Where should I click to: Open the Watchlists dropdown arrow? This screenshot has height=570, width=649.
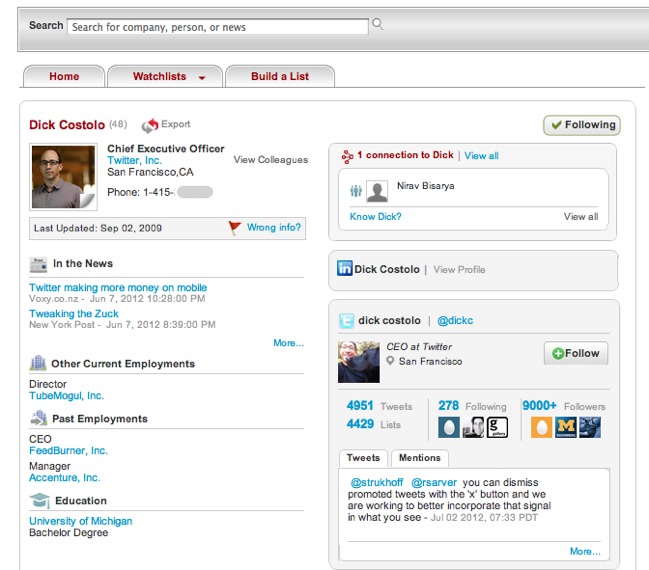pos(202,77)
